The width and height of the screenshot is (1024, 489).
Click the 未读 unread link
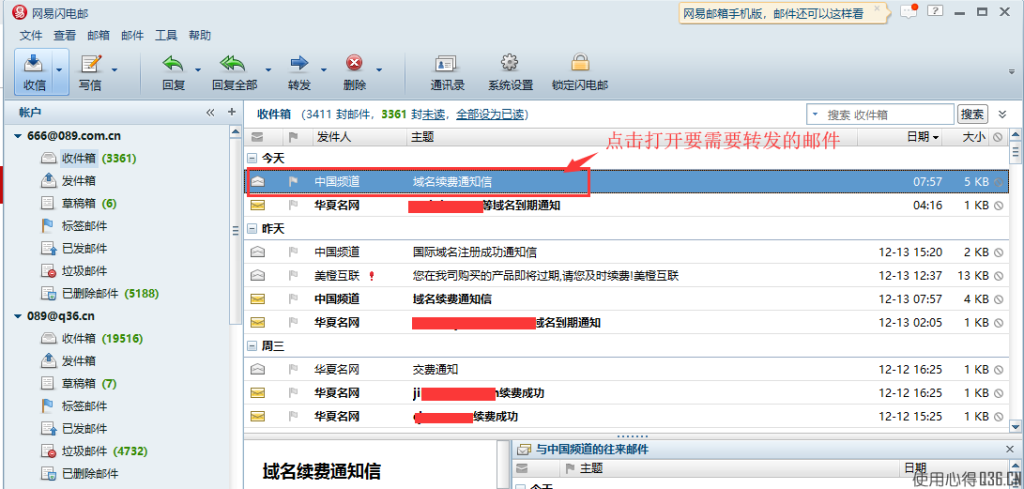tap(434, 114)
